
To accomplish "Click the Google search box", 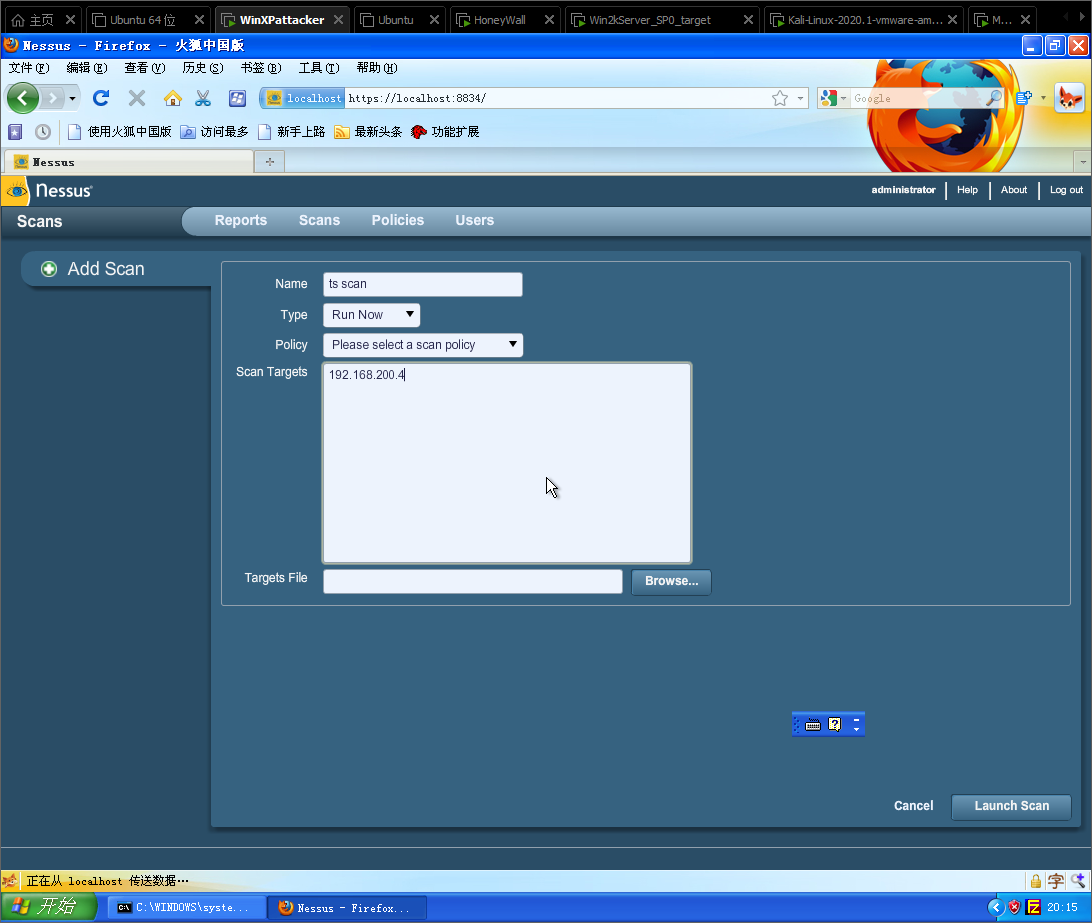I will tap(918, 98).
